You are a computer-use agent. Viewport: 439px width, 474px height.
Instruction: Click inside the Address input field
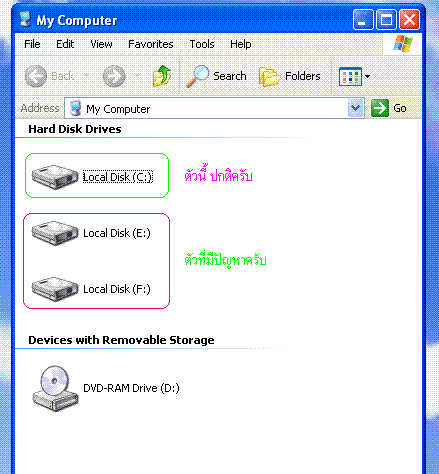207,108
